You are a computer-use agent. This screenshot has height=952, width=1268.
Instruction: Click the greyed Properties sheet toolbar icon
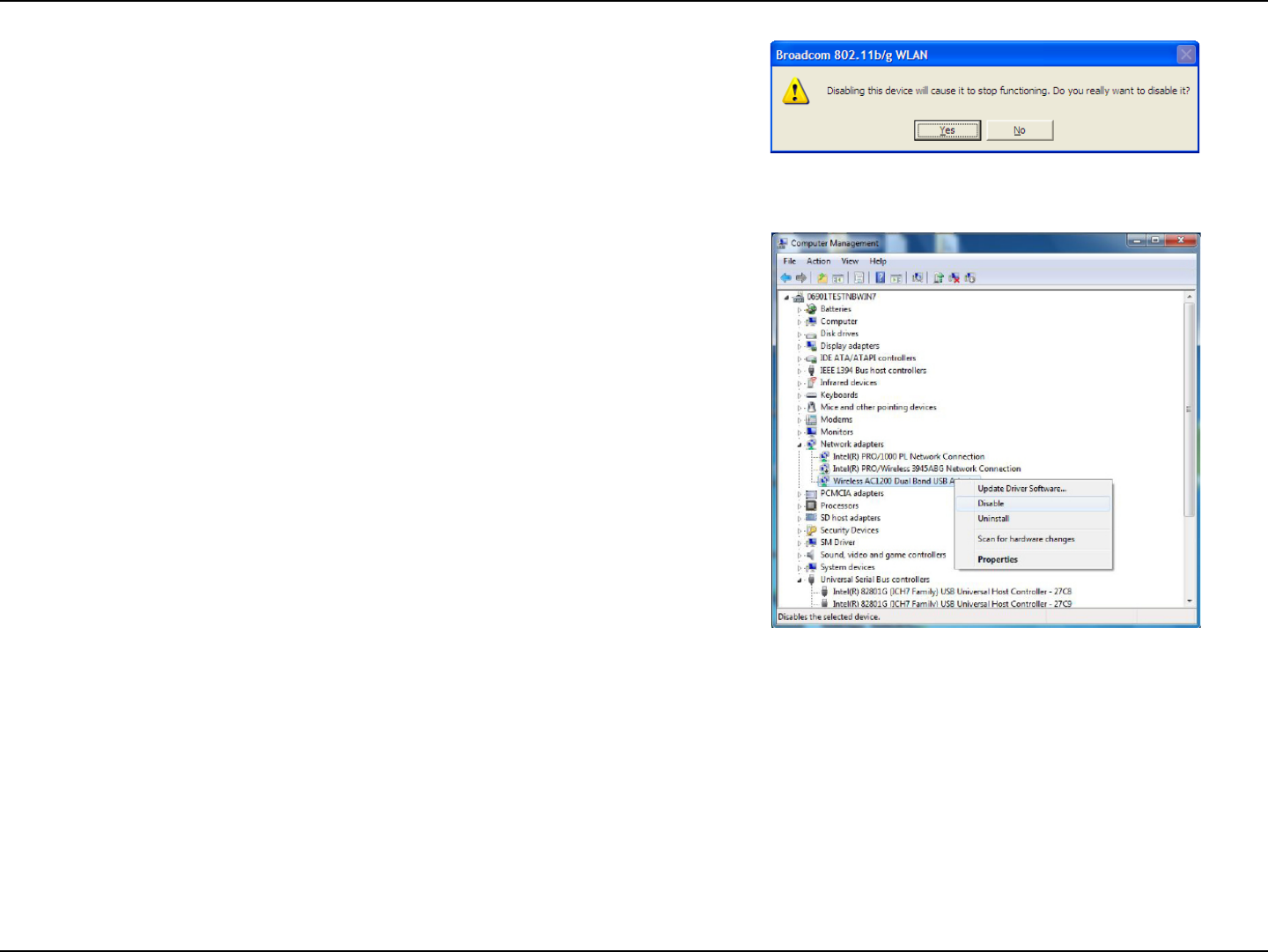pos(859,277)
